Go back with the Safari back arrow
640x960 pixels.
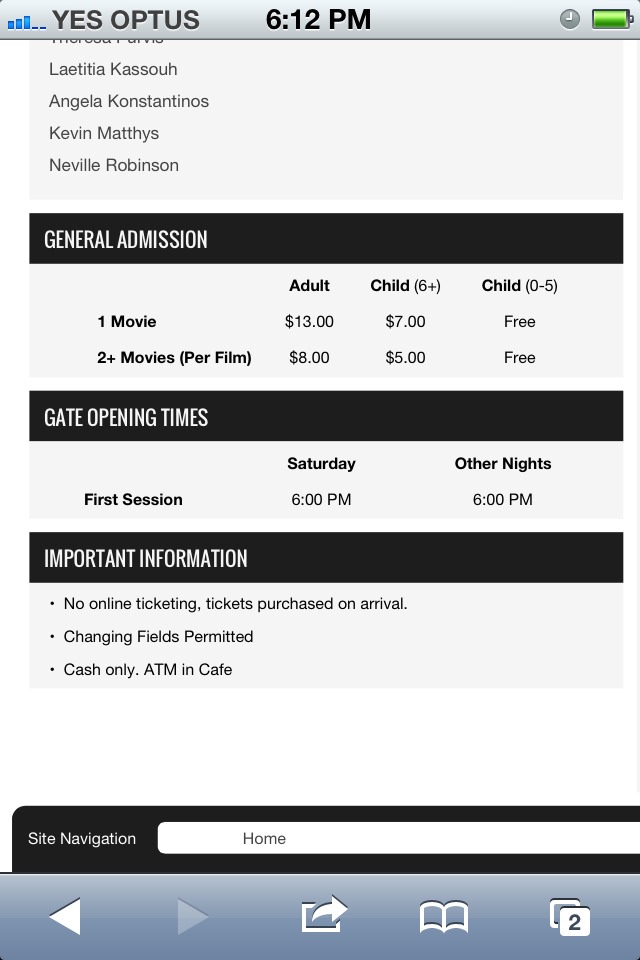point(65,916)
